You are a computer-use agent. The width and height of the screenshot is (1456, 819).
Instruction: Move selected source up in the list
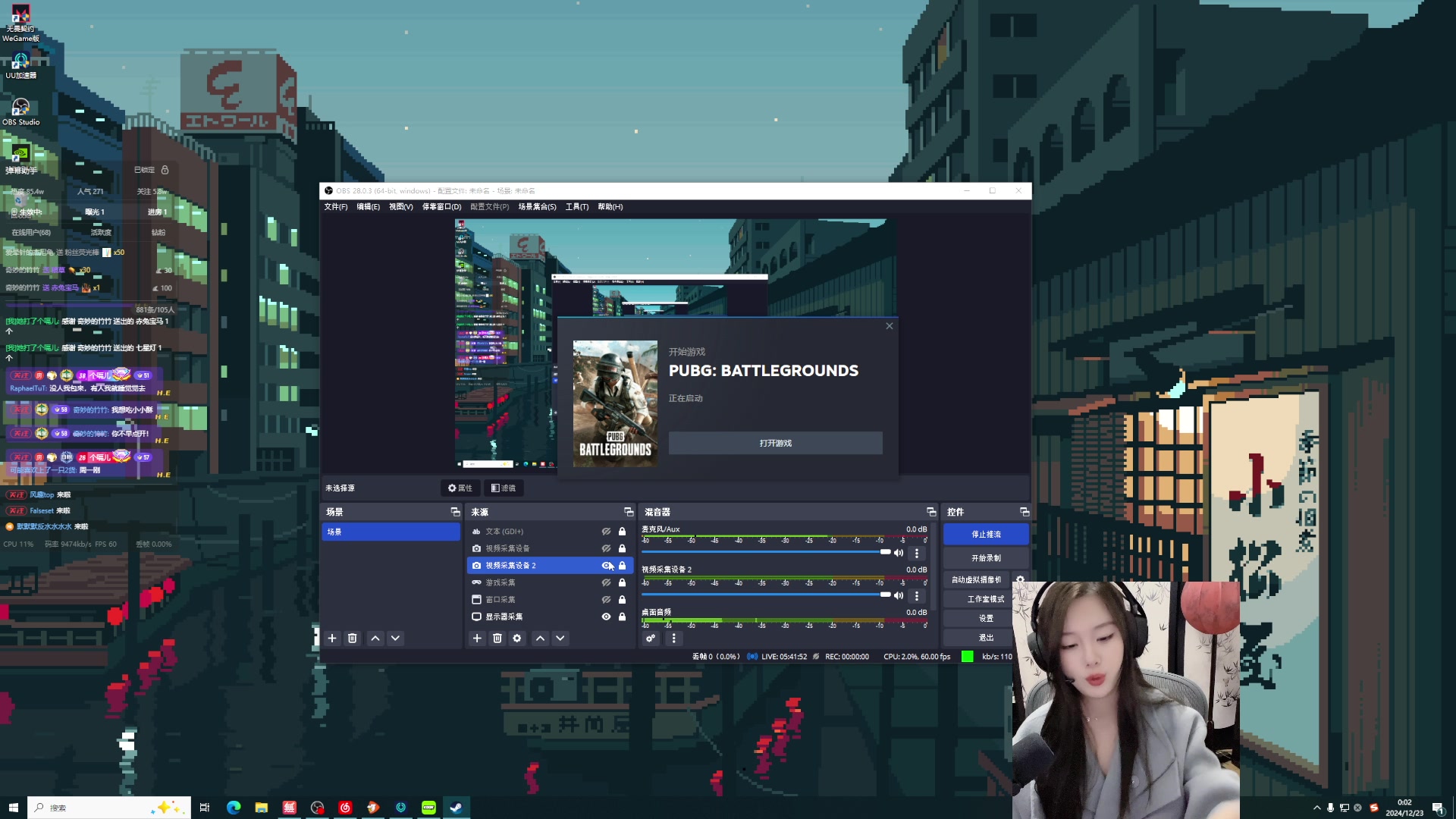540,638
